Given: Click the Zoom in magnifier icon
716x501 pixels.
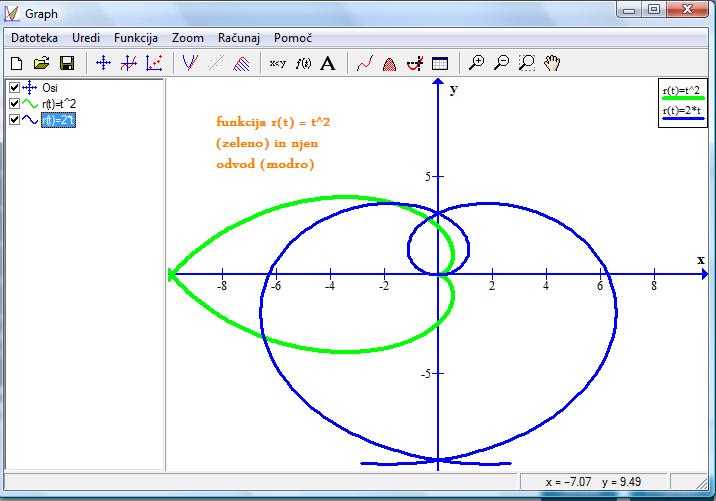Looking at the screenshot, I should point(477,63).
